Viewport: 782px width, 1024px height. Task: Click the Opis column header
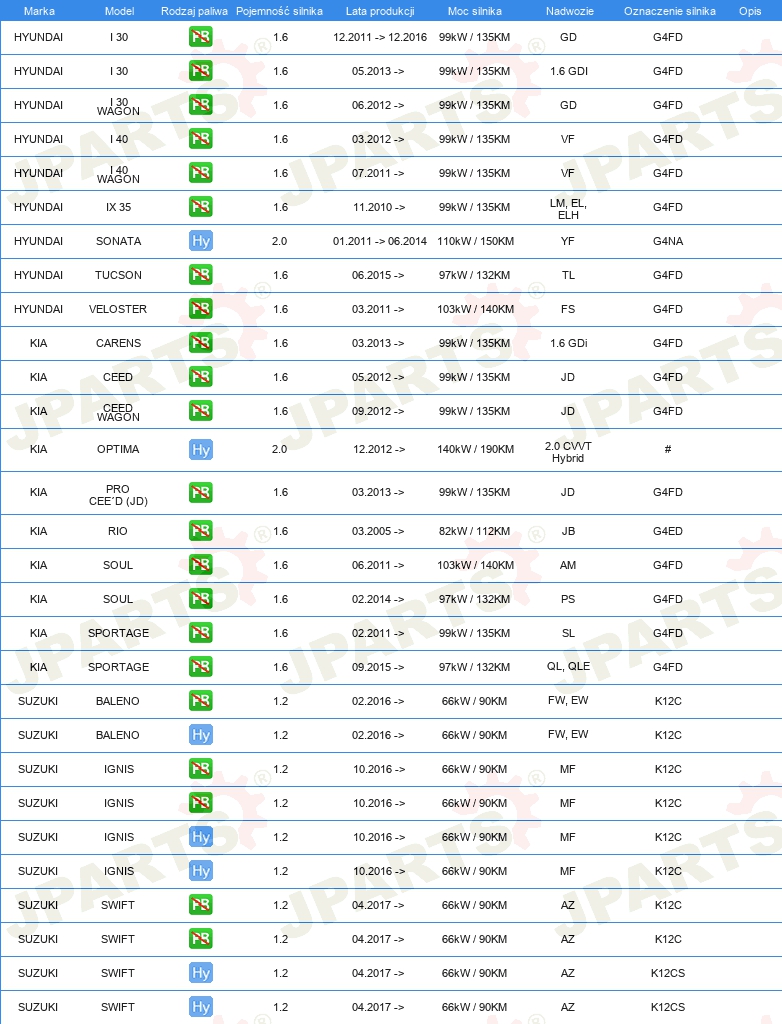tap(750, 11)
